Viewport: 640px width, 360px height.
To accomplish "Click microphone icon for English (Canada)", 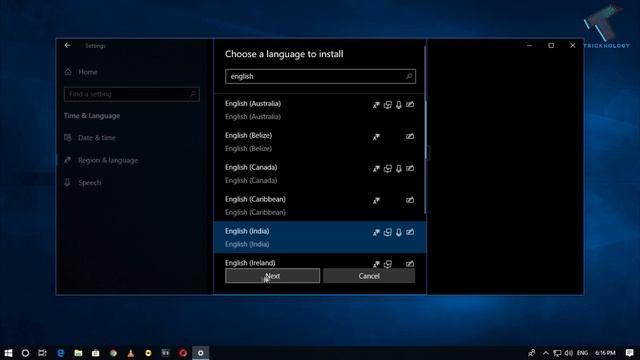I will point(399,169).
